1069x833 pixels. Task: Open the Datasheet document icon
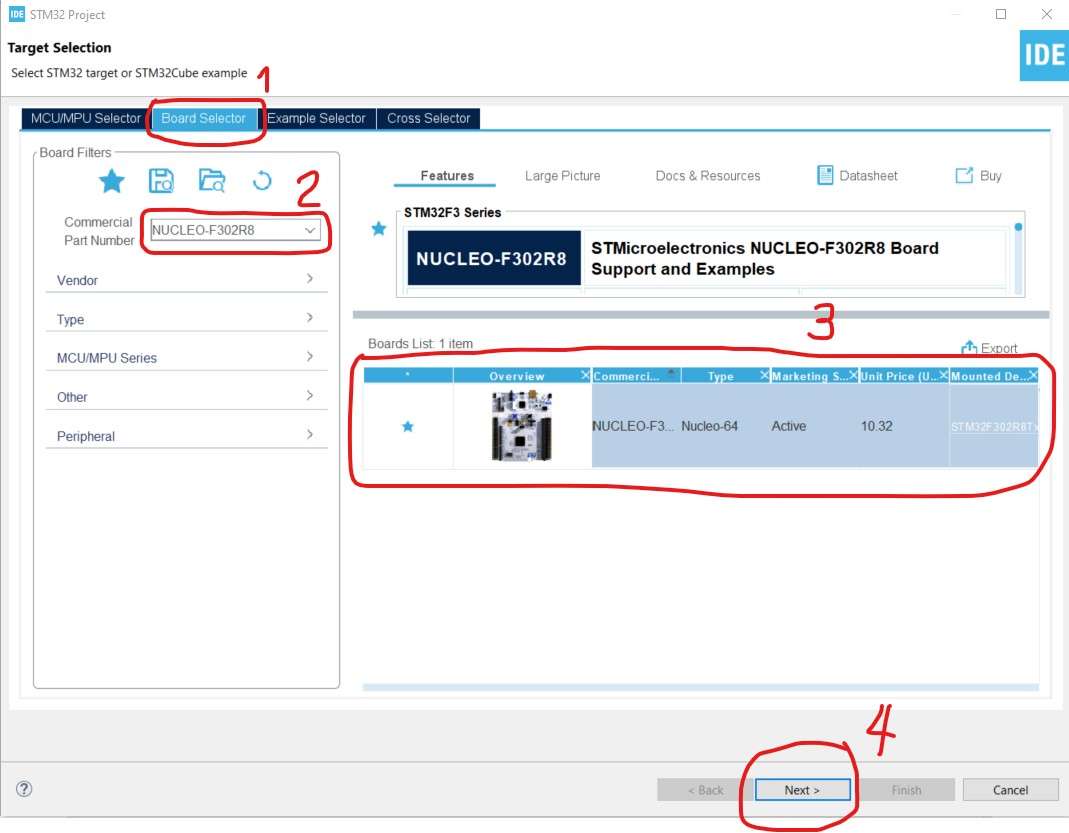click(x=824, y=175)
